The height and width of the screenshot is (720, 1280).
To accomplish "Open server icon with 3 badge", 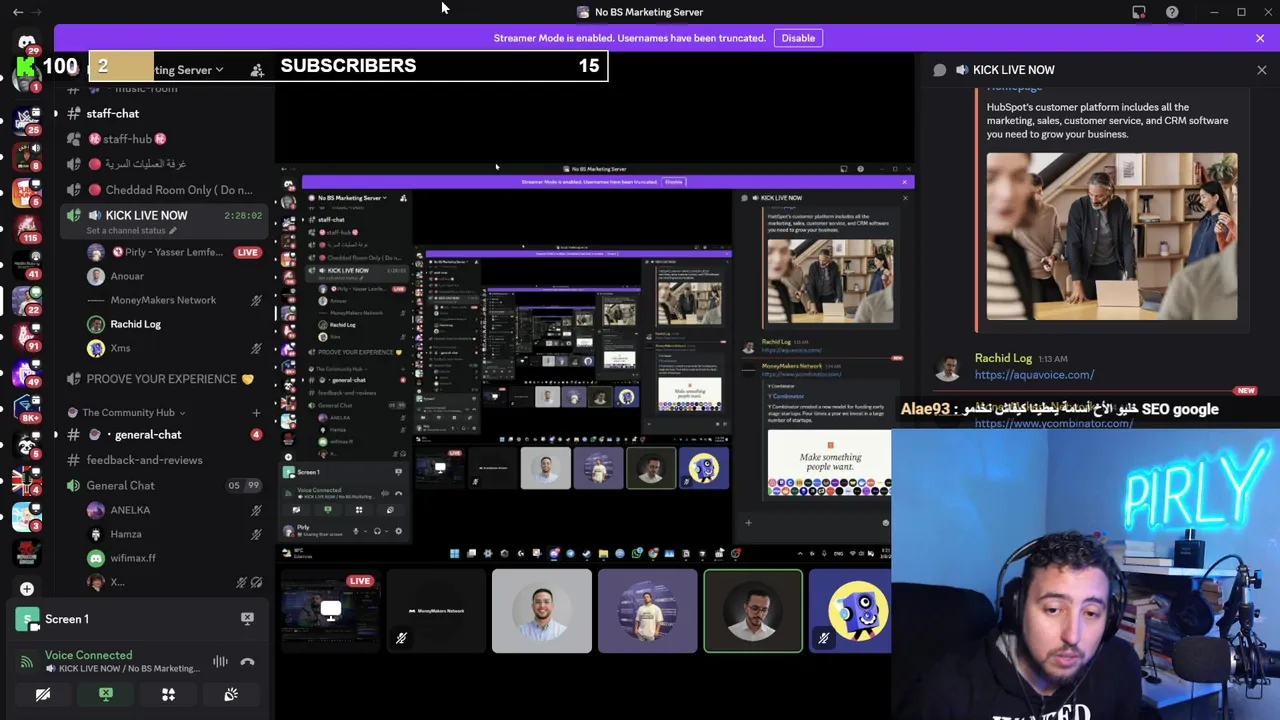I will pos(26,516).
